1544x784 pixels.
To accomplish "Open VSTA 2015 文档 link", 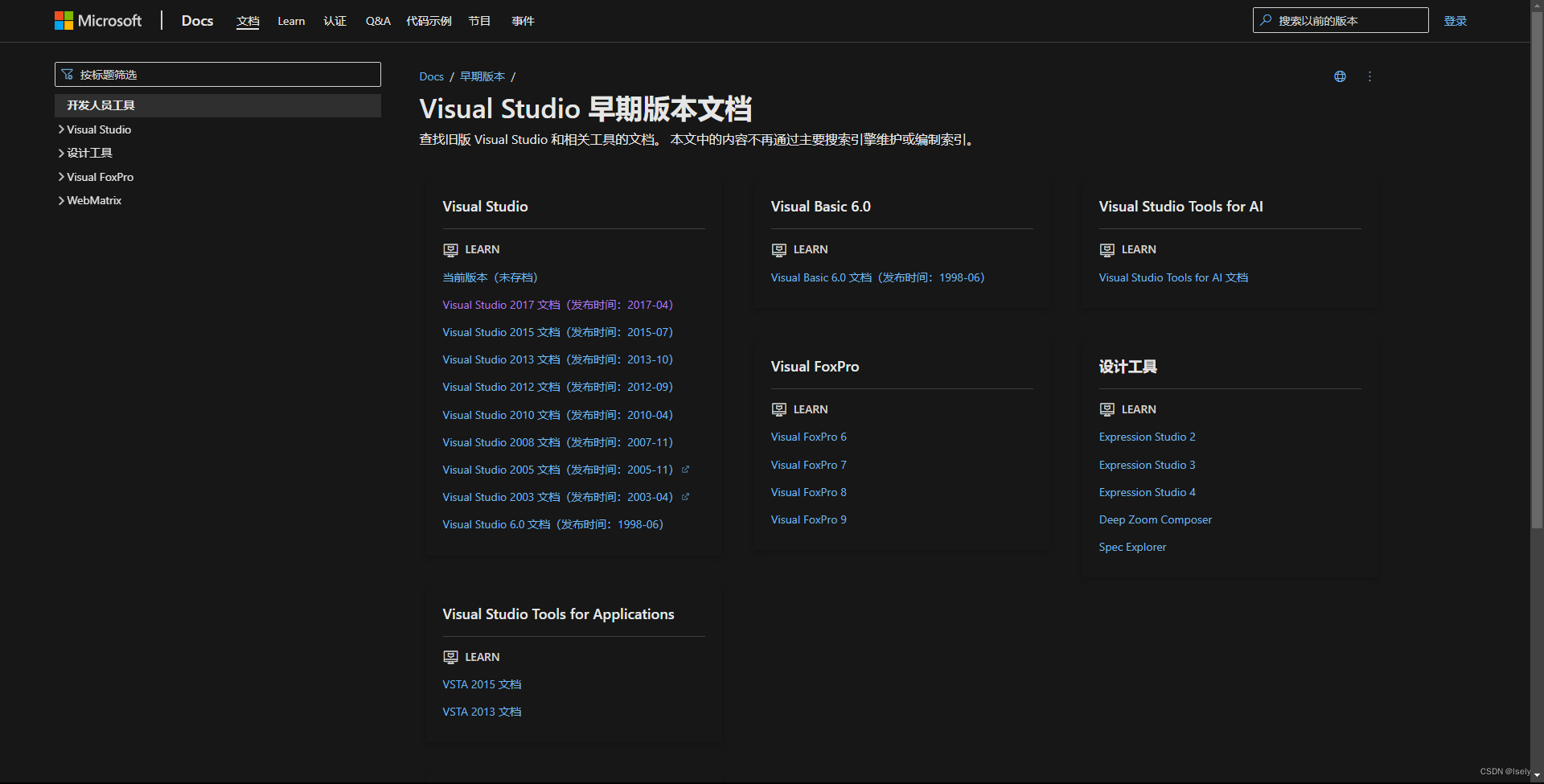I will 482,684.
